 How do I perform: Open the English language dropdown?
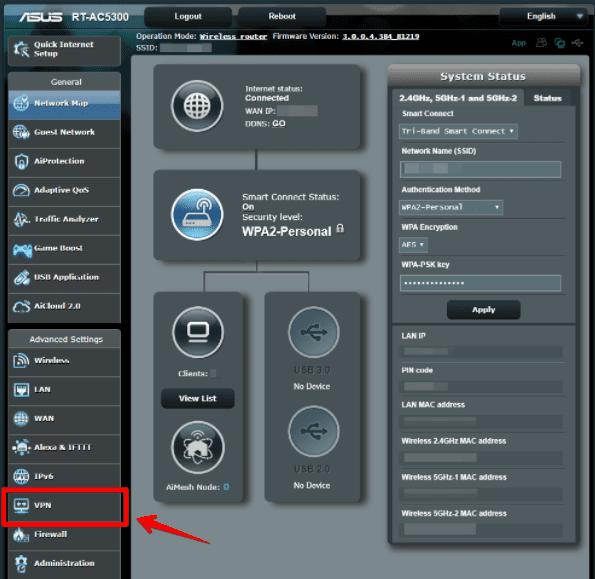pos(544,16)
